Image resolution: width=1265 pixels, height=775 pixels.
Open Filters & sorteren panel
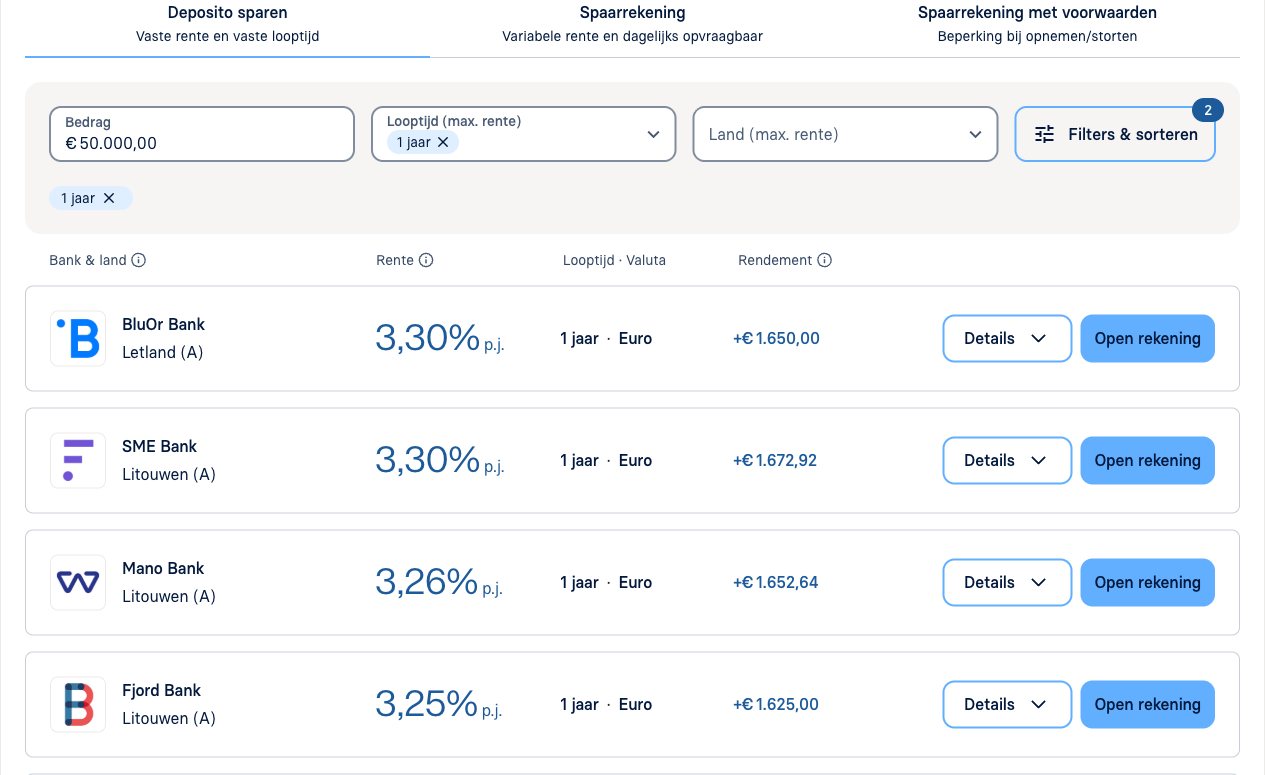[1115, 134]
